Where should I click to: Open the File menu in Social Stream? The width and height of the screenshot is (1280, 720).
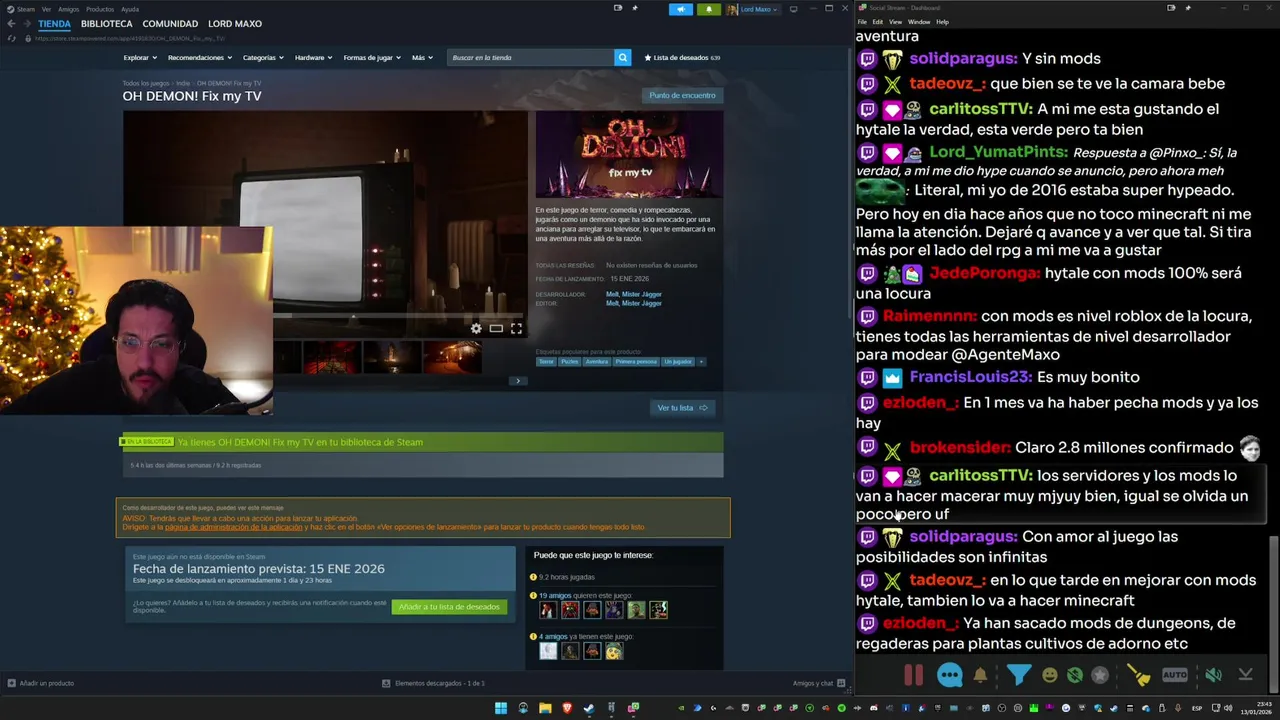point(862,21)
